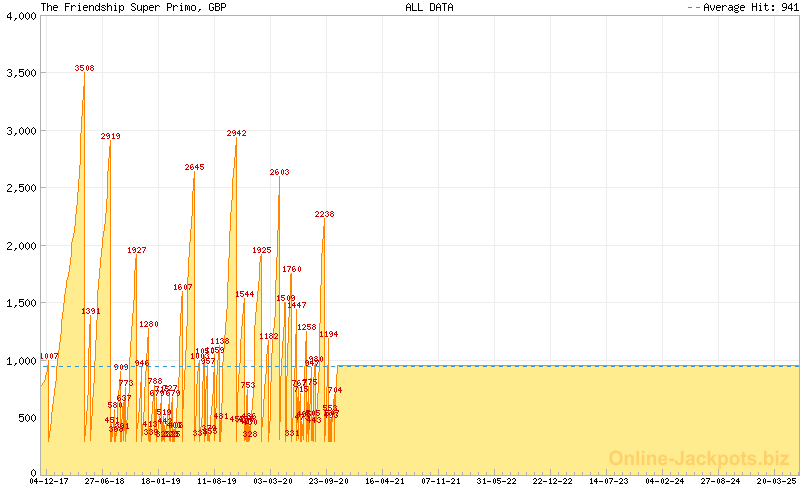Select the 16-04-21 date axis marker
The width and height of the screenshot is (800, 490).
384,481
